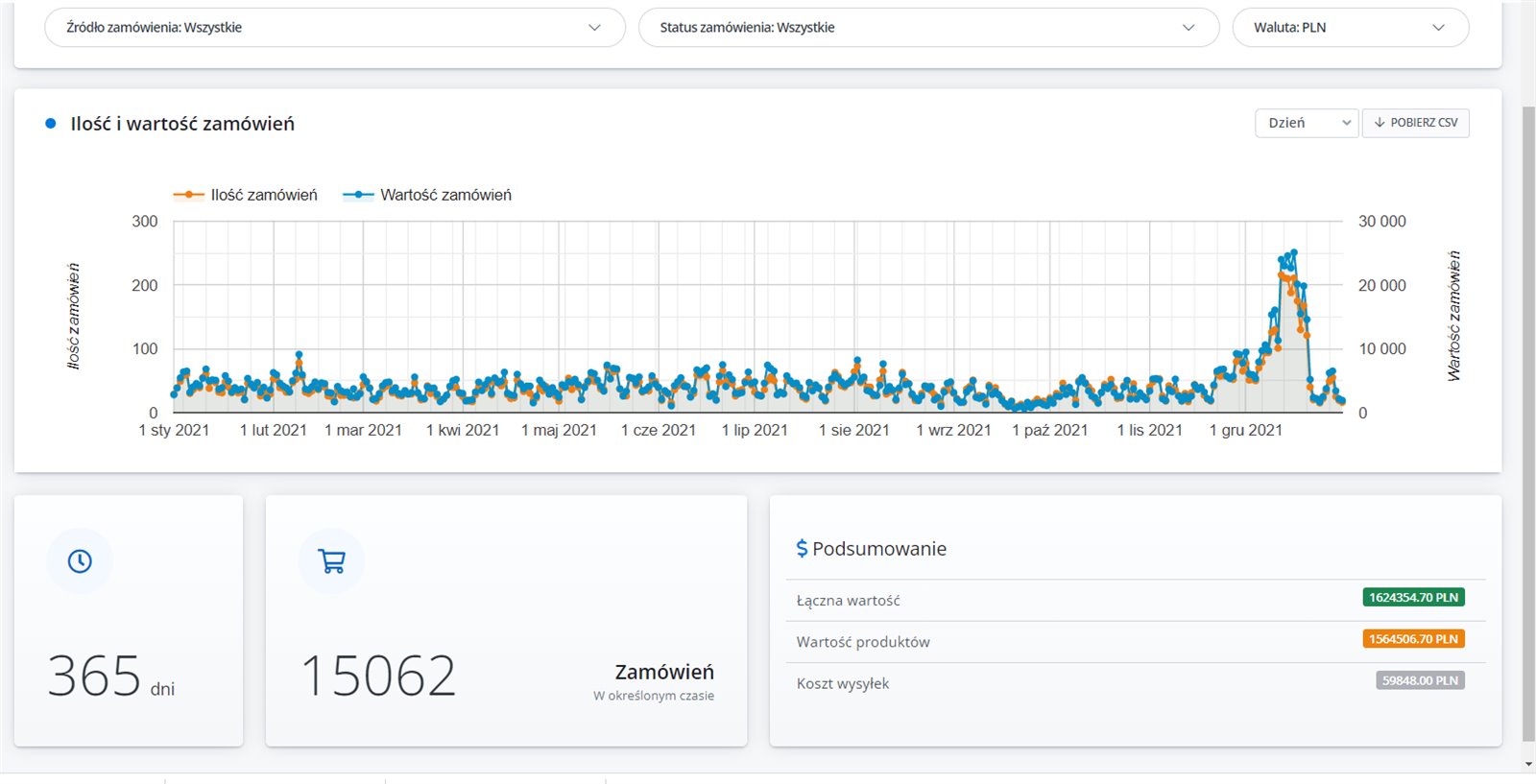This screenshot has height=784, width=1536.
Task: Click the 15062 orders count
Action: coord(378,676)
